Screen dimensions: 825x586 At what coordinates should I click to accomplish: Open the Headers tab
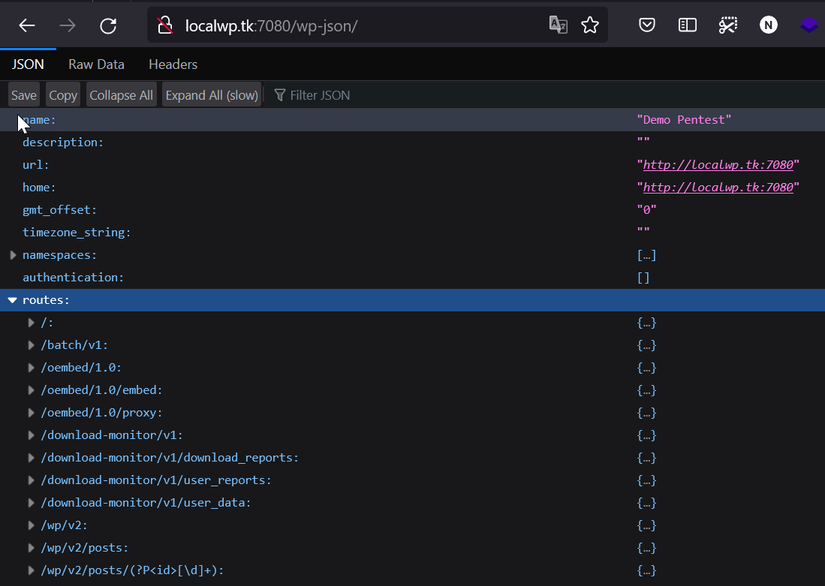click(173, 64)
